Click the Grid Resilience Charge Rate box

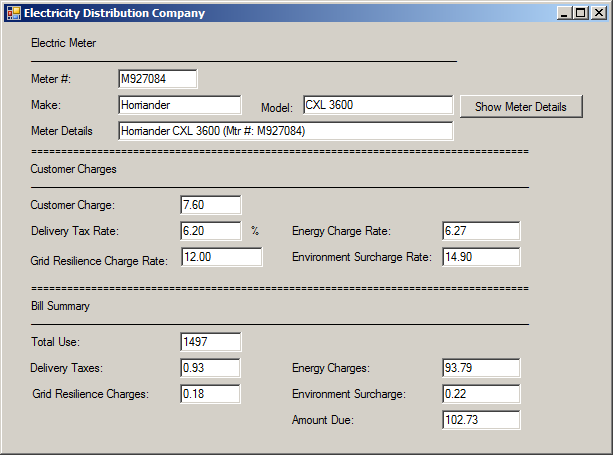[x=222, y=257]
